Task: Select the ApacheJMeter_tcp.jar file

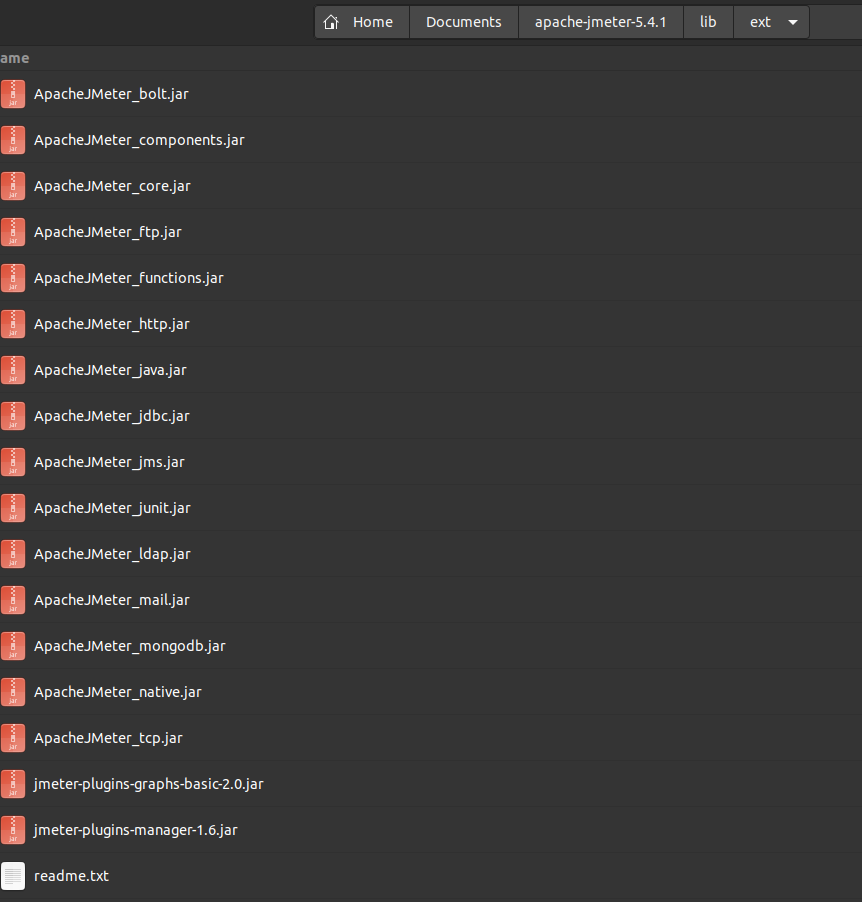Action: coord(108,738)
